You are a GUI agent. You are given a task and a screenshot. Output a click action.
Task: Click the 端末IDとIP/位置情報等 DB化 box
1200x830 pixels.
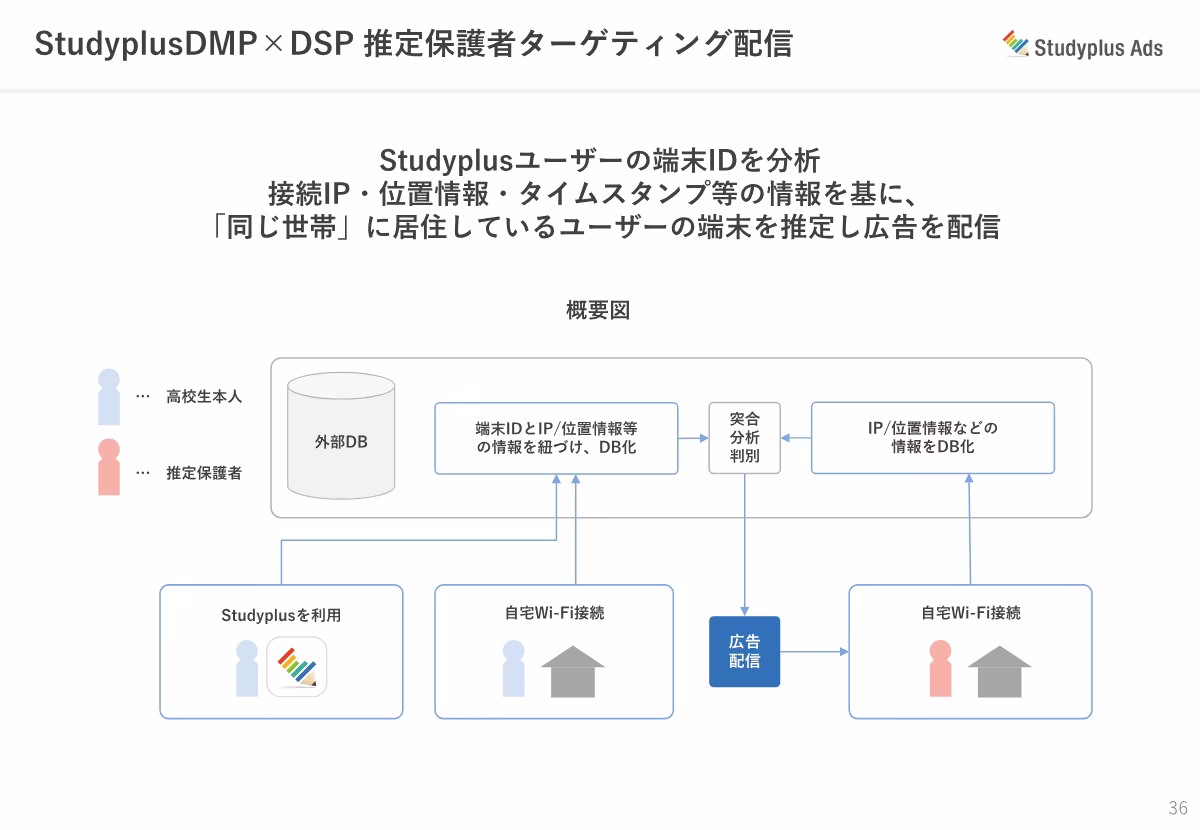click(556, 438)
